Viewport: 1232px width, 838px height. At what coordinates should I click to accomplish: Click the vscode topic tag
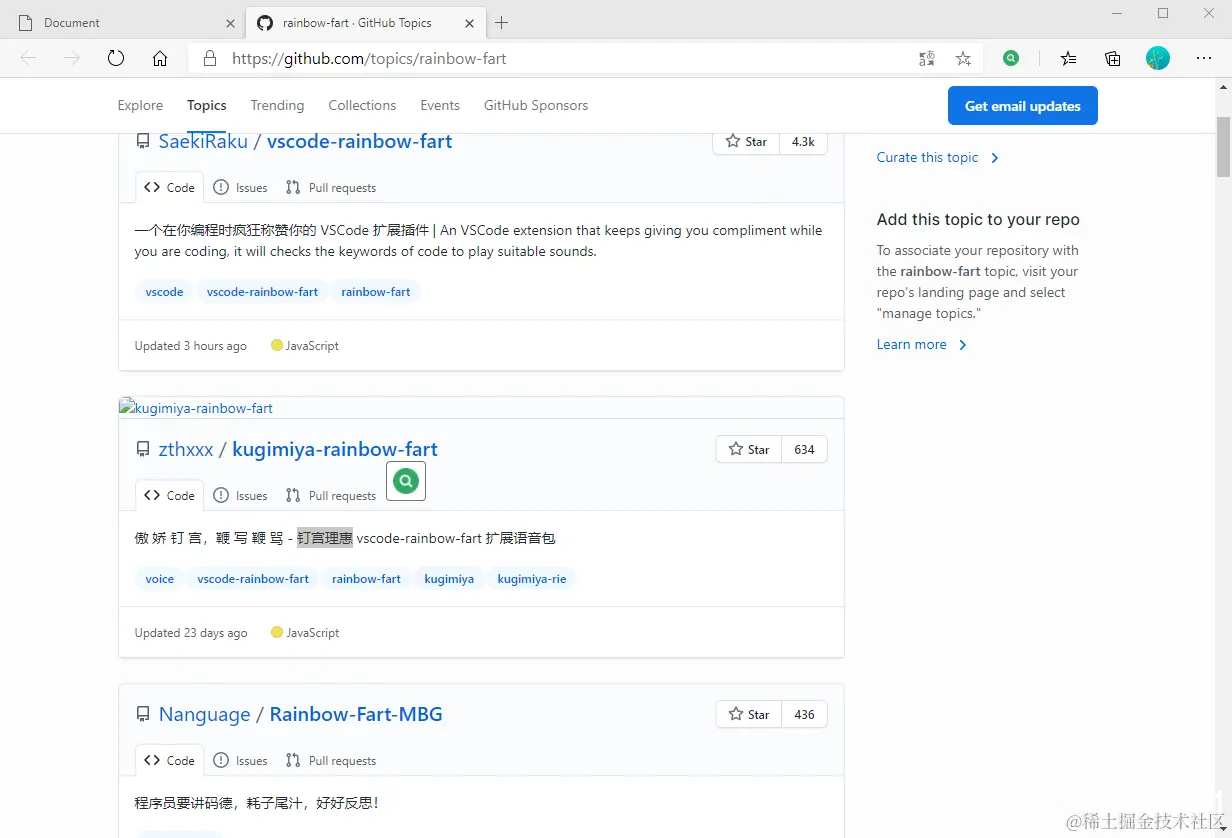[x=164, y=292]
